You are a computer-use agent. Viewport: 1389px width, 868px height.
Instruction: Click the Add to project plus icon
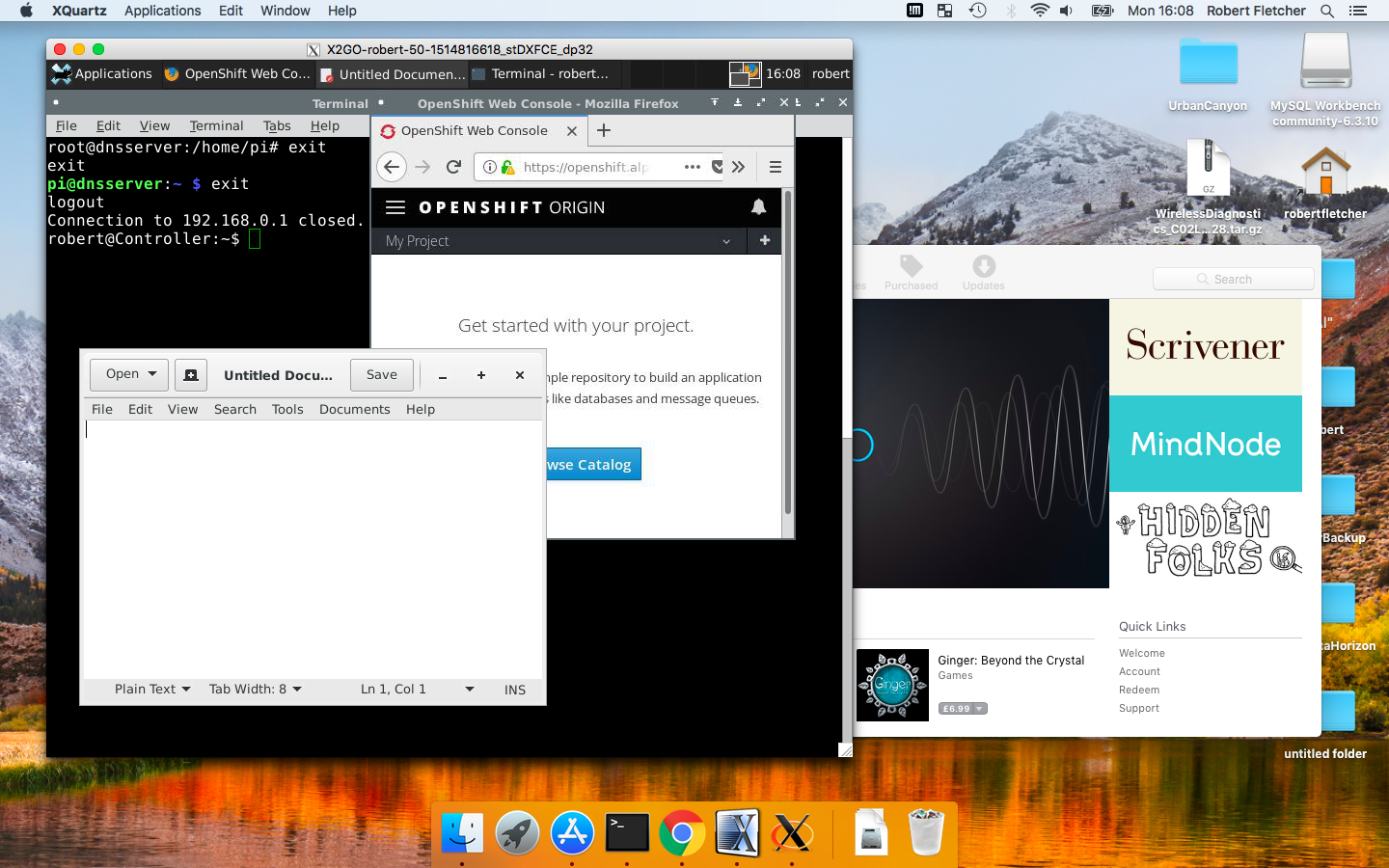(765, 240)
